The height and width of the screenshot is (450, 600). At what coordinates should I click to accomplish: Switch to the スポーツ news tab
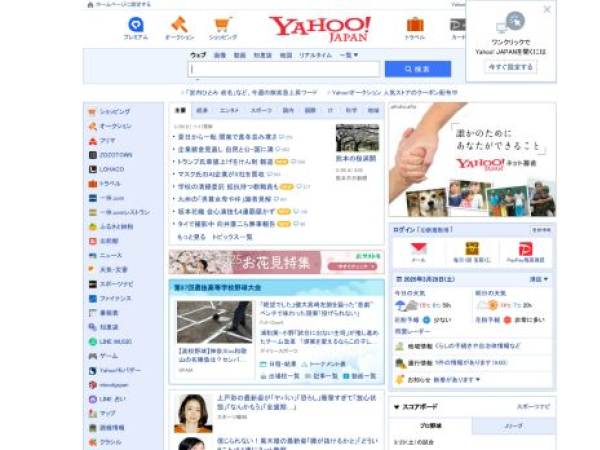pos(261,111)
